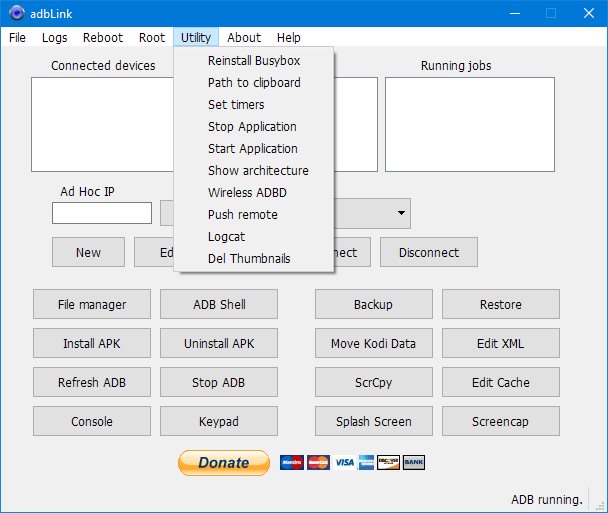This screenshot has height=513, width=608.
Task: Click the Restore button
Action: coord(501,304)
